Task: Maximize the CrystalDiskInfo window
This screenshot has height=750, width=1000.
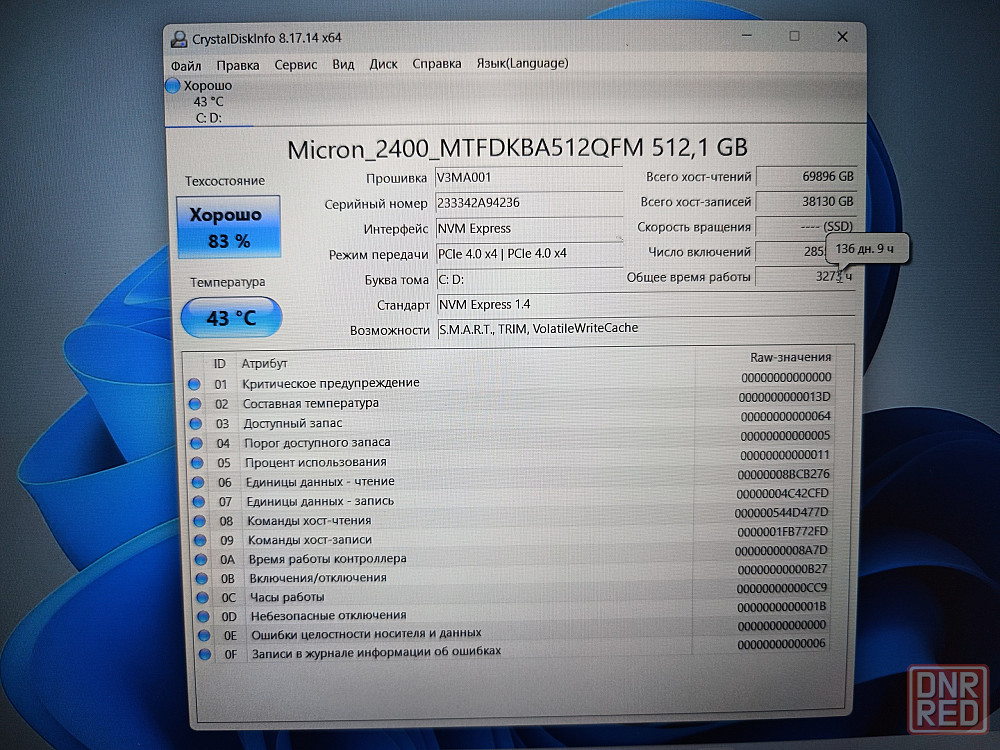Action: point(794,36)
